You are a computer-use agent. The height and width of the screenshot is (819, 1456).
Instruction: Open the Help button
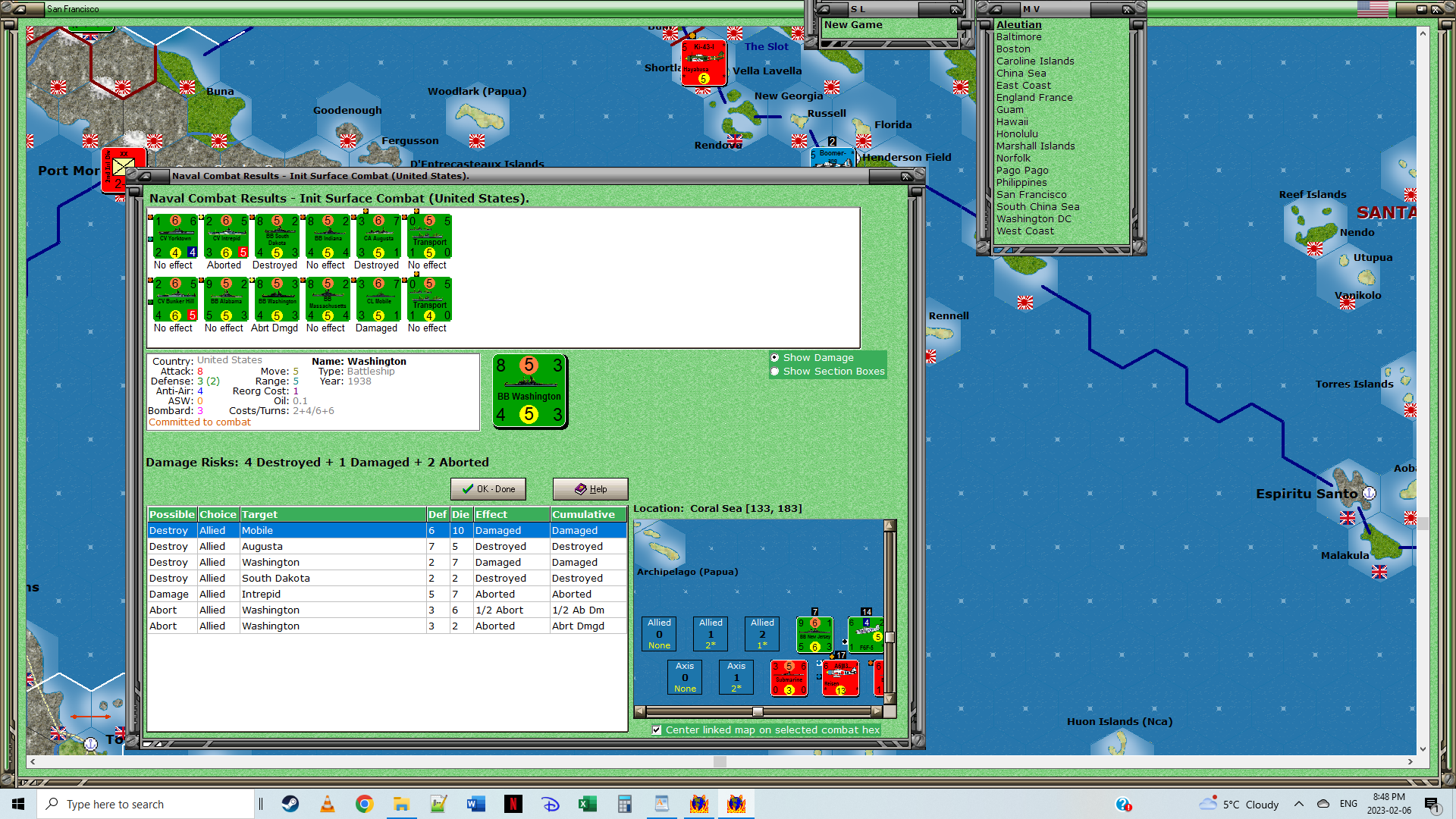click(590, 489)
